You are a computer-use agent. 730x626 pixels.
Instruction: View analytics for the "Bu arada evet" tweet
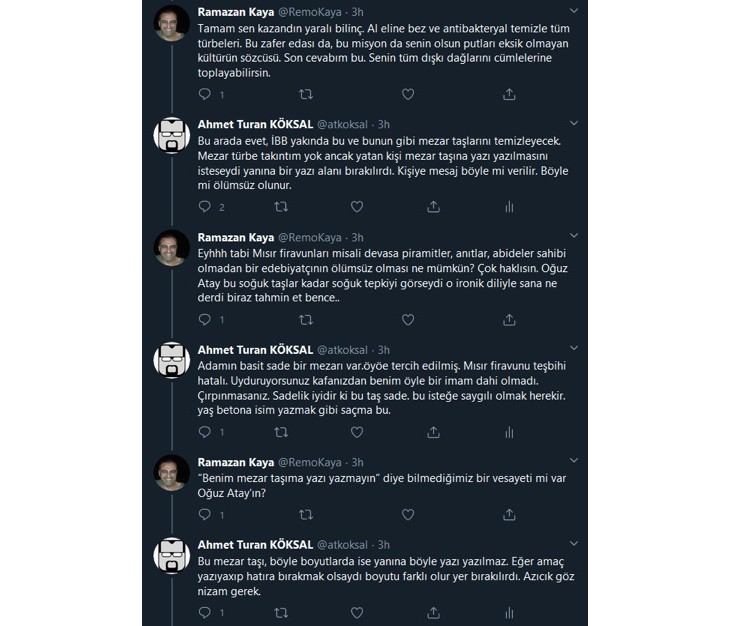click(509, 207)
